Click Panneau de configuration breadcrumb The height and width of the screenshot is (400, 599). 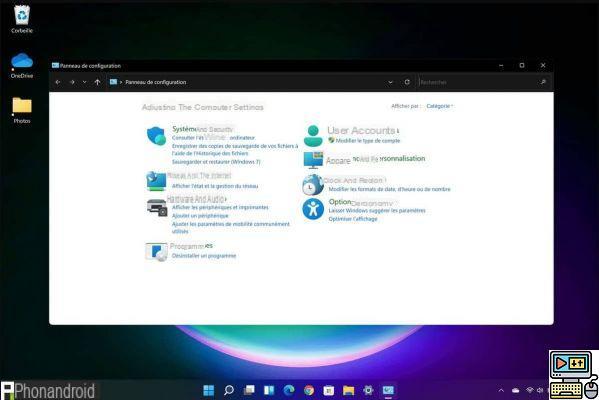(155, 82)
